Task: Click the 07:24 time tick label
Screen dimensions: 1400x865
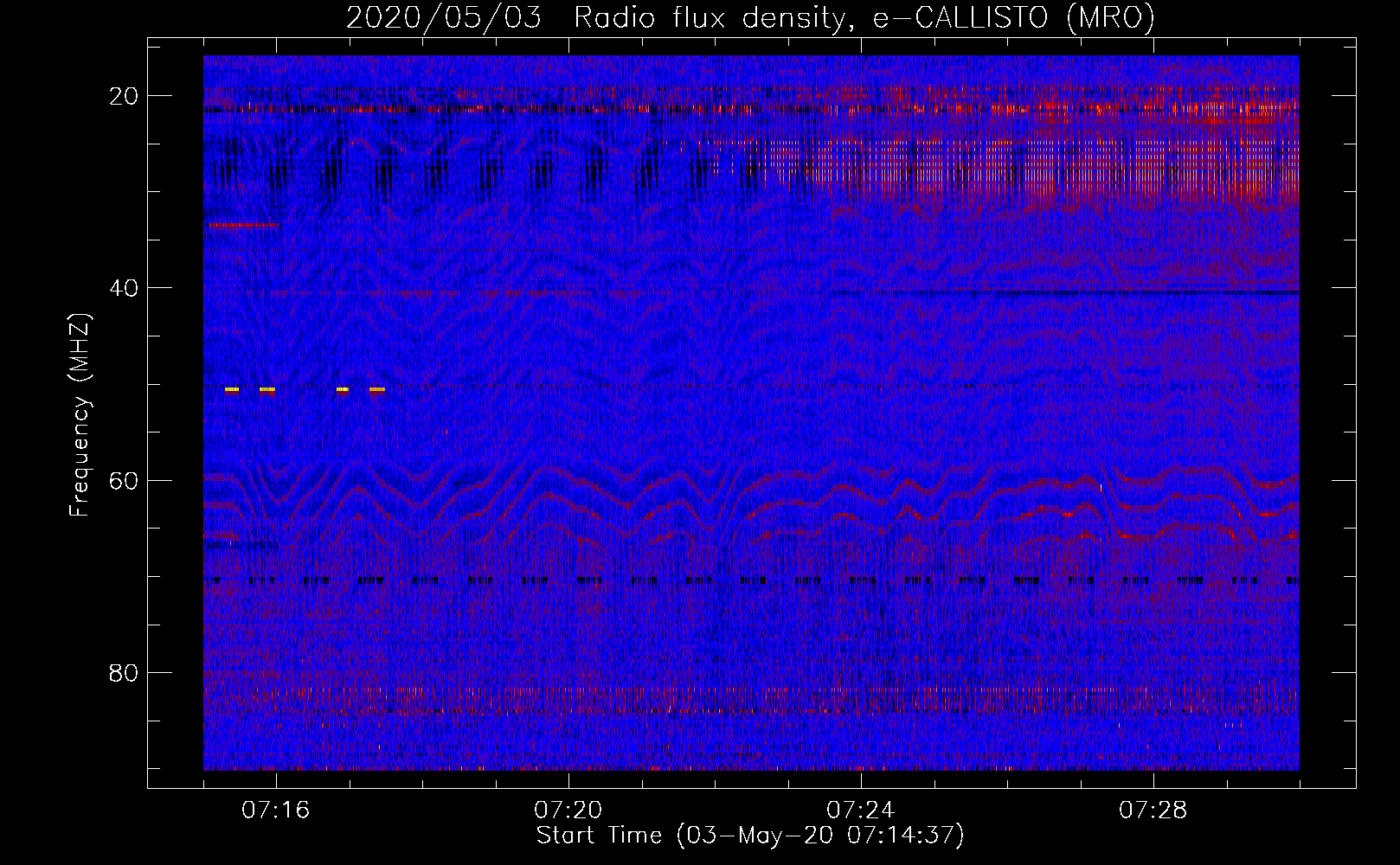Action: 860,811
